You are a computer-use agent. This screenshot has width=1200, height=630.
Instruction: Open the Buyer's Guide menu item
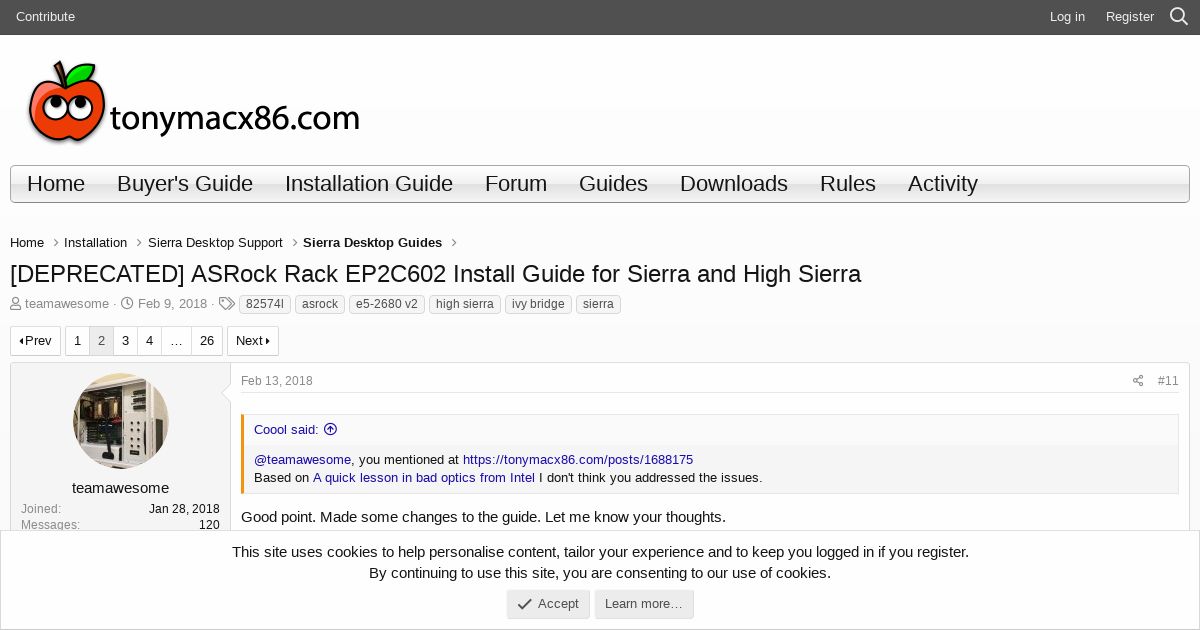(x=185, y=184)
